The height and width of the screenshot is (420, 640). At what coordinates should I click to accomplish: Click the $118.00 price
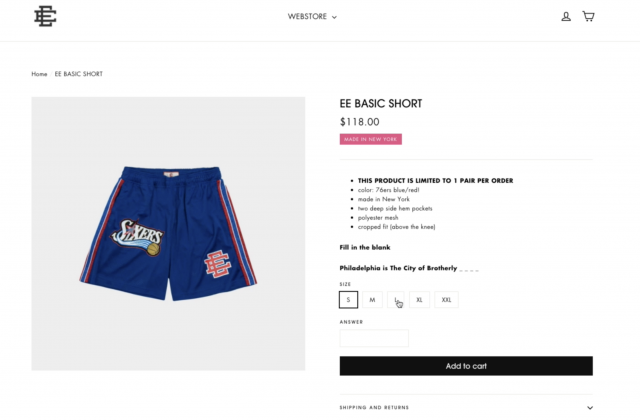pyautogui.click(x=359, y=122)
